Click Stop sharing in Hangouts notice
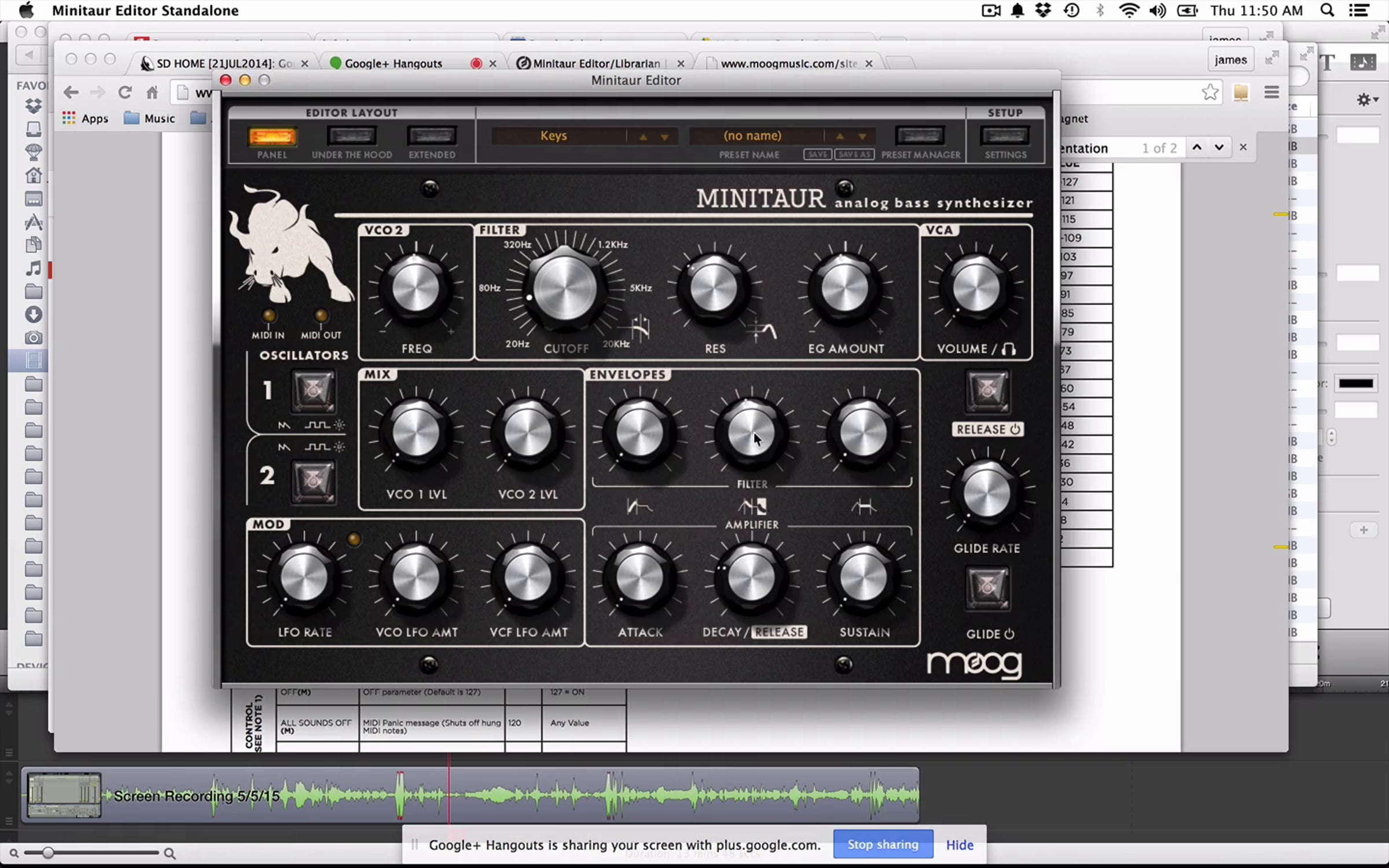This screenshot has width=1389, height=868. pyautogui.click(x=883, y=844)
